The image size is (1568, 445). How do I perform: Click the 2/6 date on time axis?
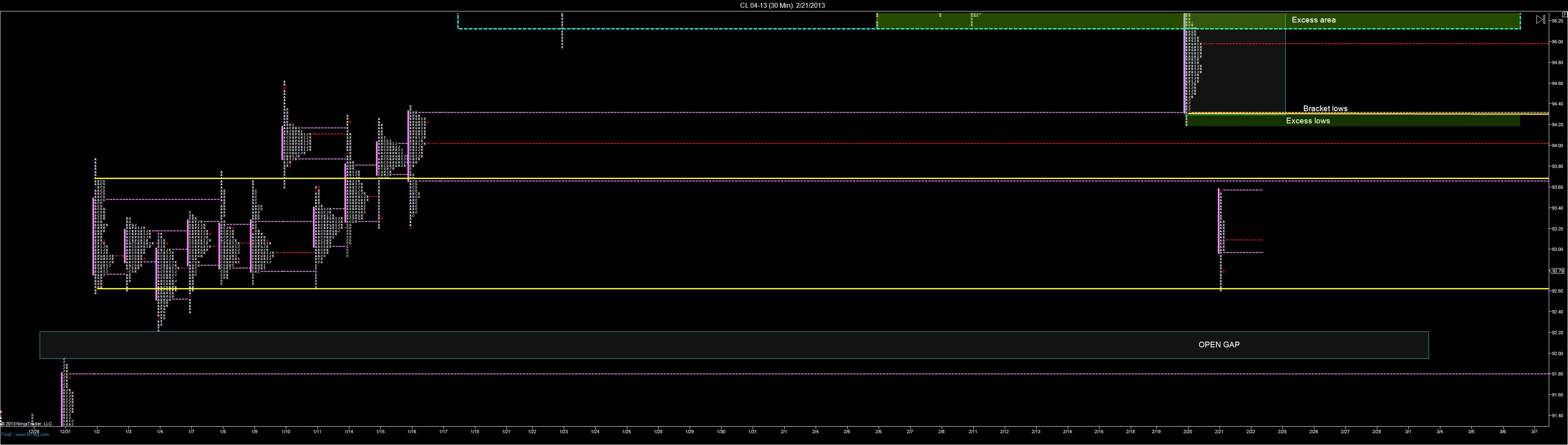878,432
